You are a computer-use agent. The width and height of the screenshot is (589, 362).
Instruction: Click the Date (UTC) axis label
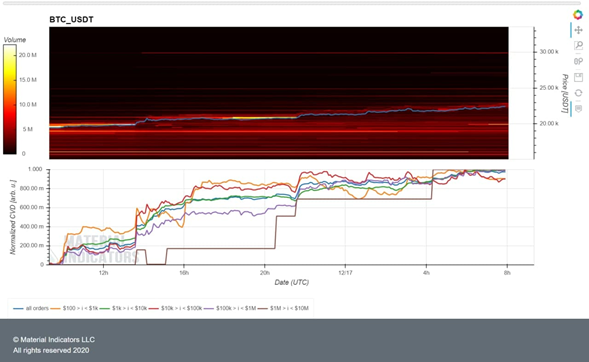291,282
